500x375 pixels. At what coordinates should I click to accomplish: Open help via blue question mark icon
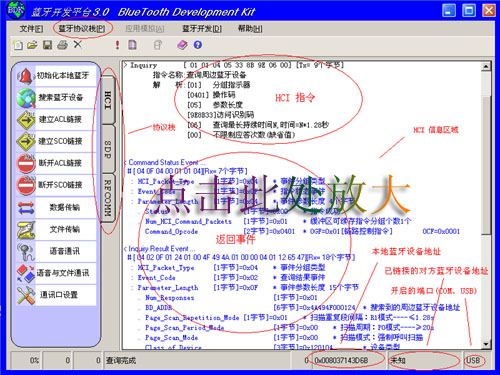coord(198,45)
